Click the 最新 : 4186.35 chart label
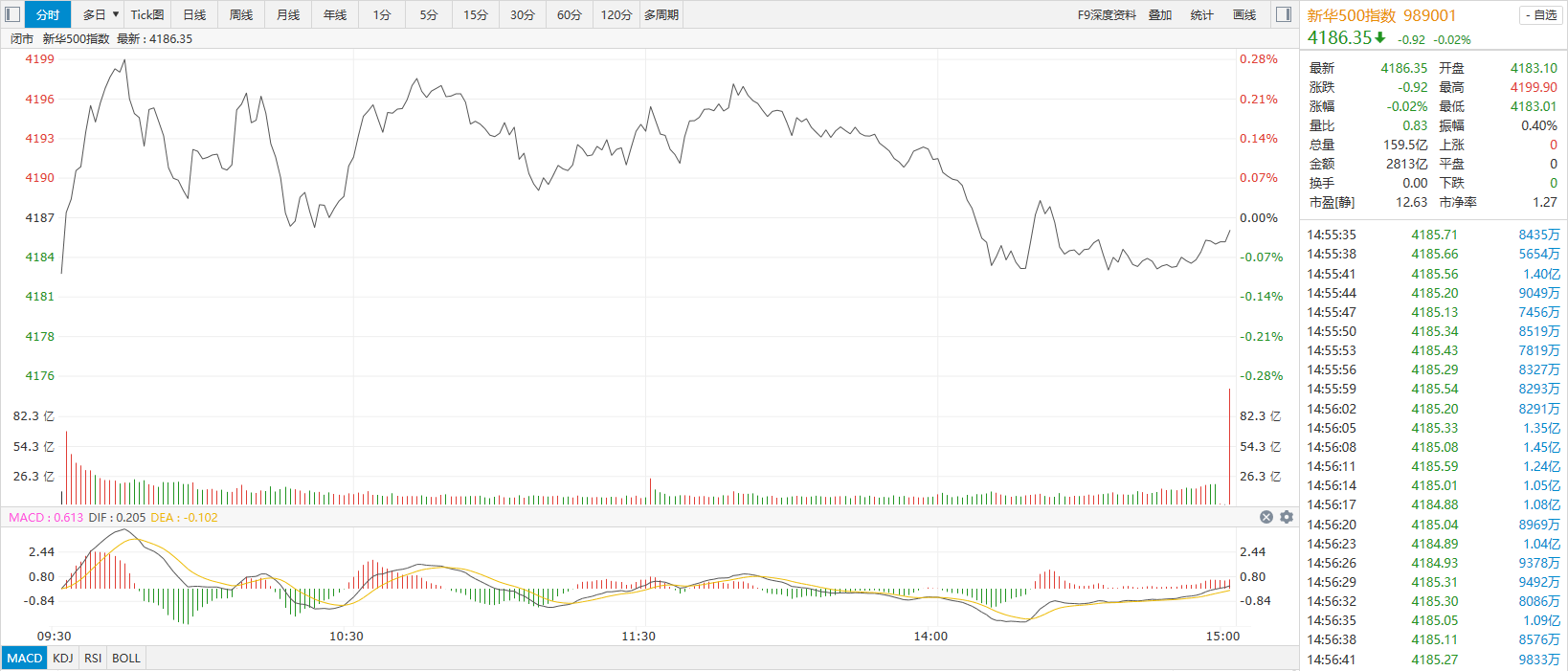This screenshot has width=1568, height=671. 154,38
